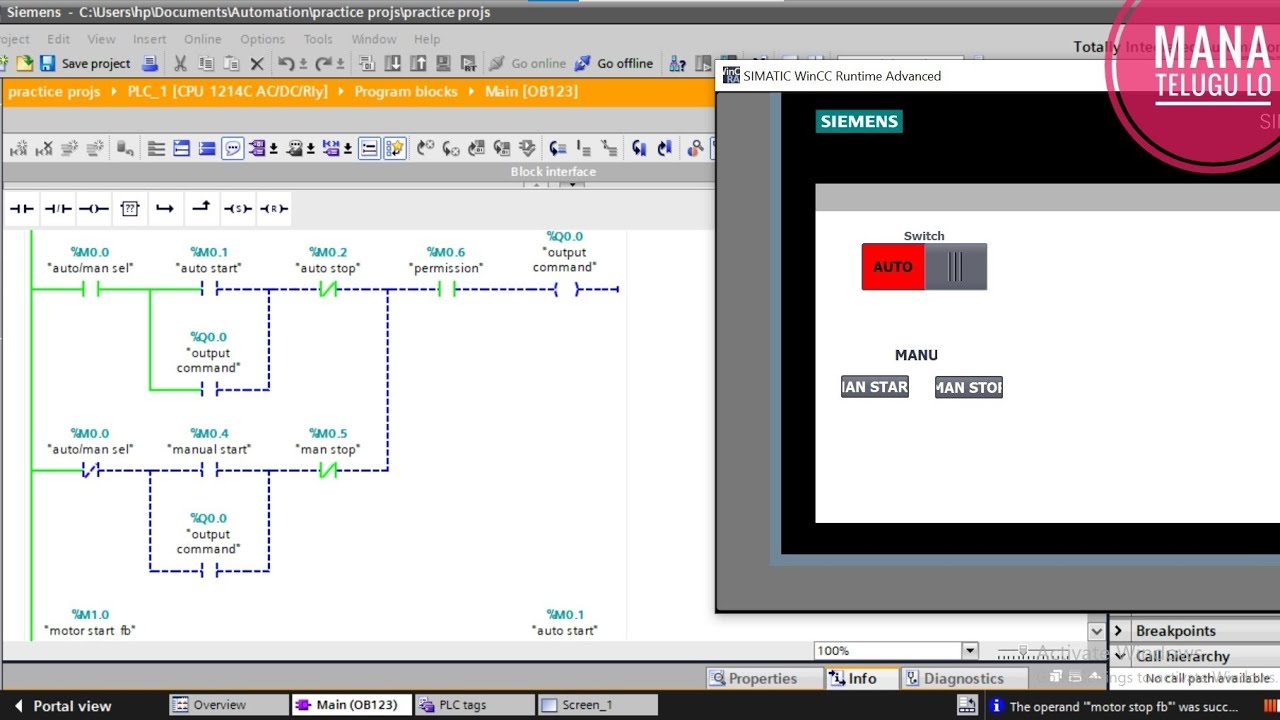Click Go offline button
1280x720 pixels.
click(x=613, y=63)
